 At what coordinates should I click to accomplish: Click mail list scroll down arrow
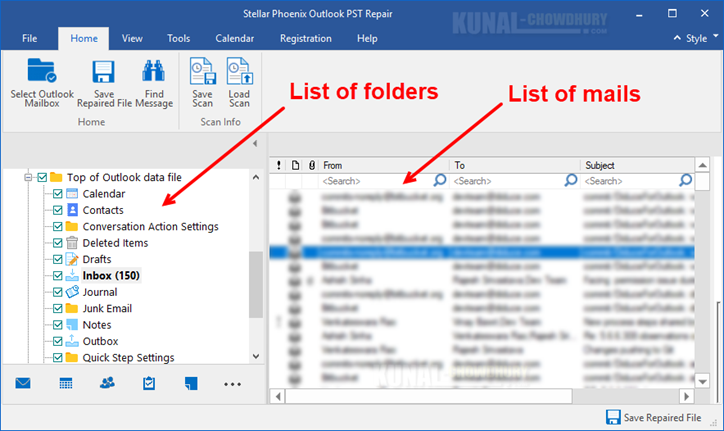(x=702, y=382)
